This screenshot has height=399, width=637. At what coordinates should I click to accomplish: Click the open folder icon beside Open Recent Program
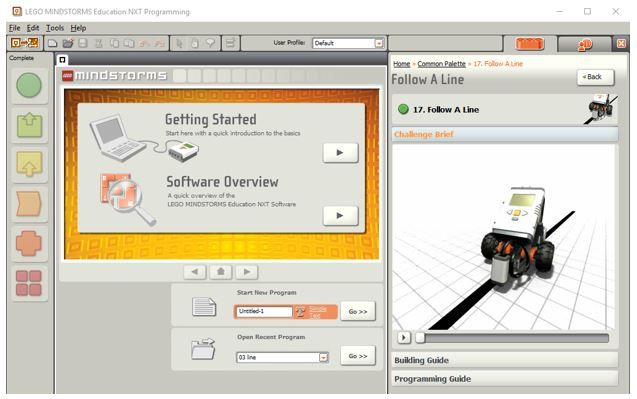[204, 349]
